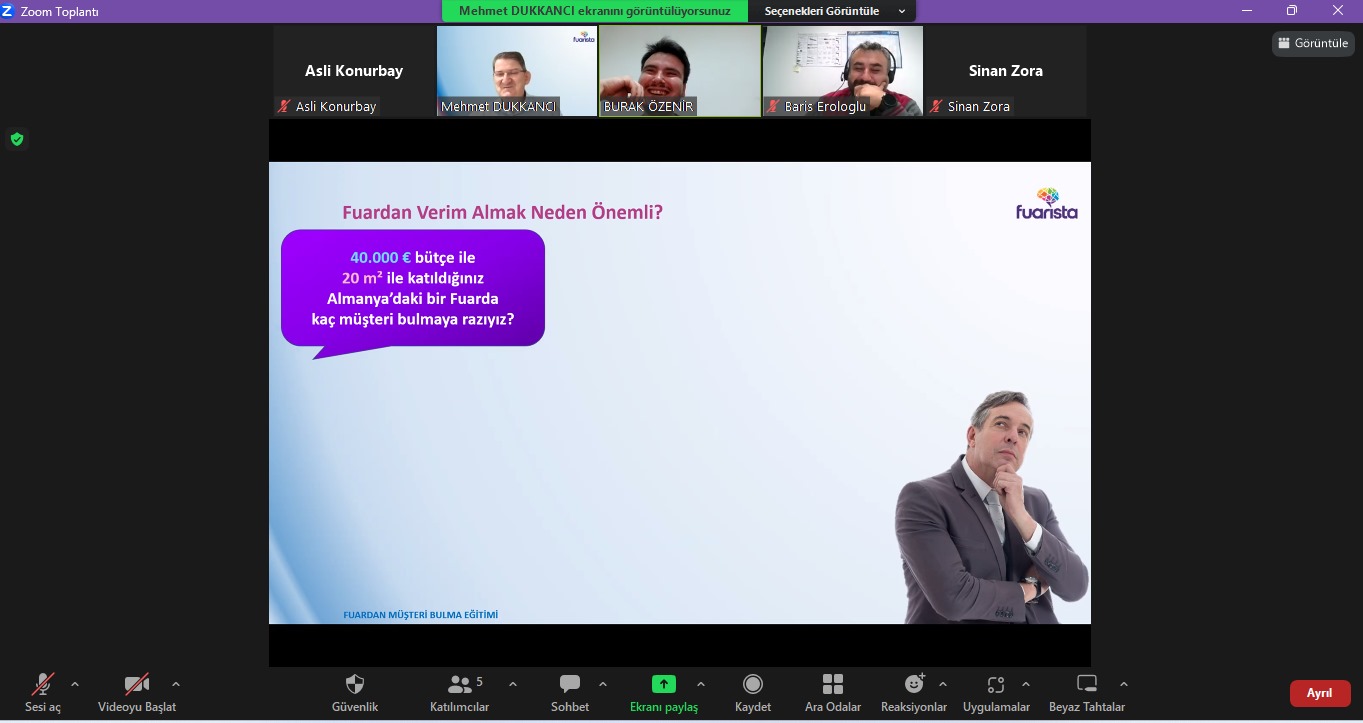This screenshot has width=1363, height=723.
Task: Unmute microphone with Sesi aç icon
Action: 42,685
